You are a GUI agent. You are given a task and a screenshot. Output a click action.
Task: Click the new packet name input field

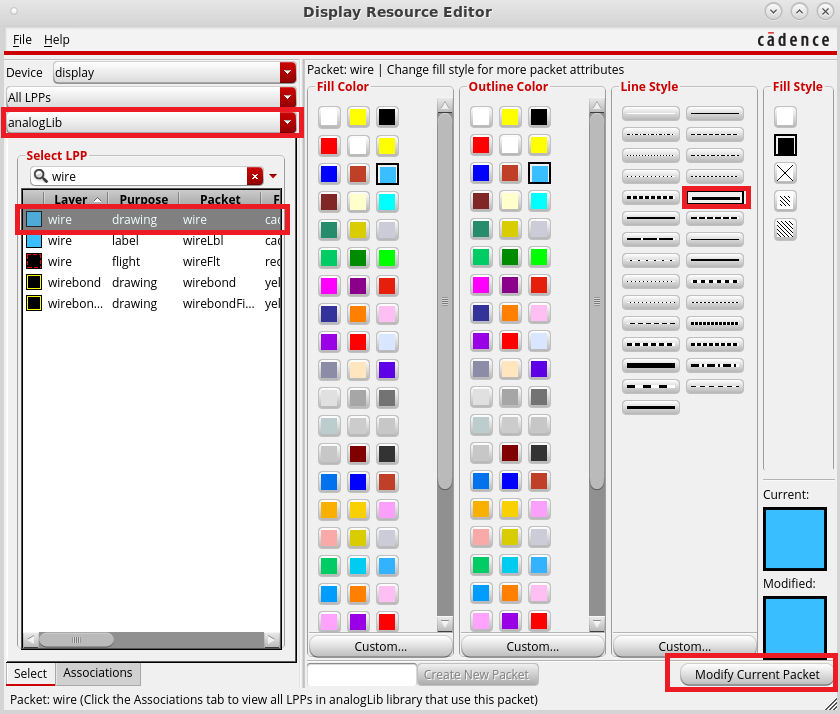[361, 674]
